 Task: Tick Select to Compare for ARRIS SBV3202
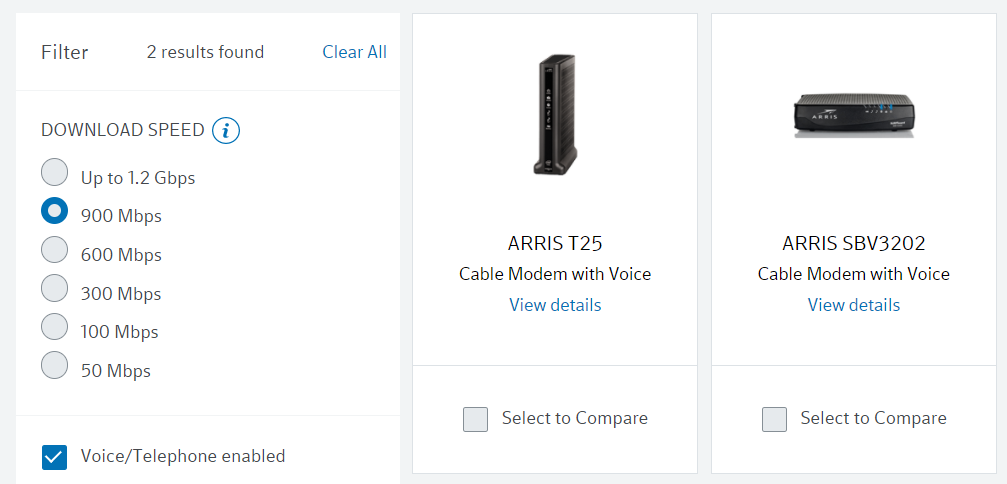coord(774,419)
